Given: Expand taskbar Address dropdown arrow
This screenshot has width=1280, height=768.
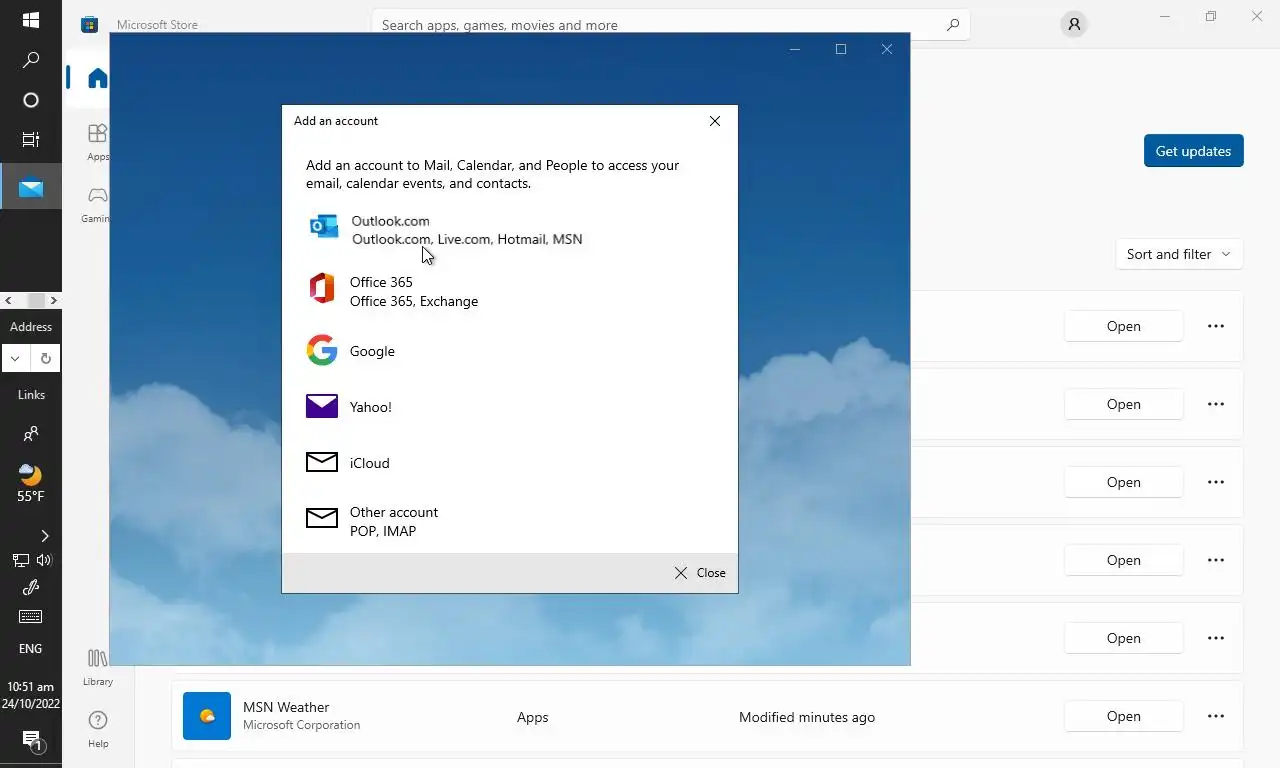Looking at the screenshot, I should [15, 358].
